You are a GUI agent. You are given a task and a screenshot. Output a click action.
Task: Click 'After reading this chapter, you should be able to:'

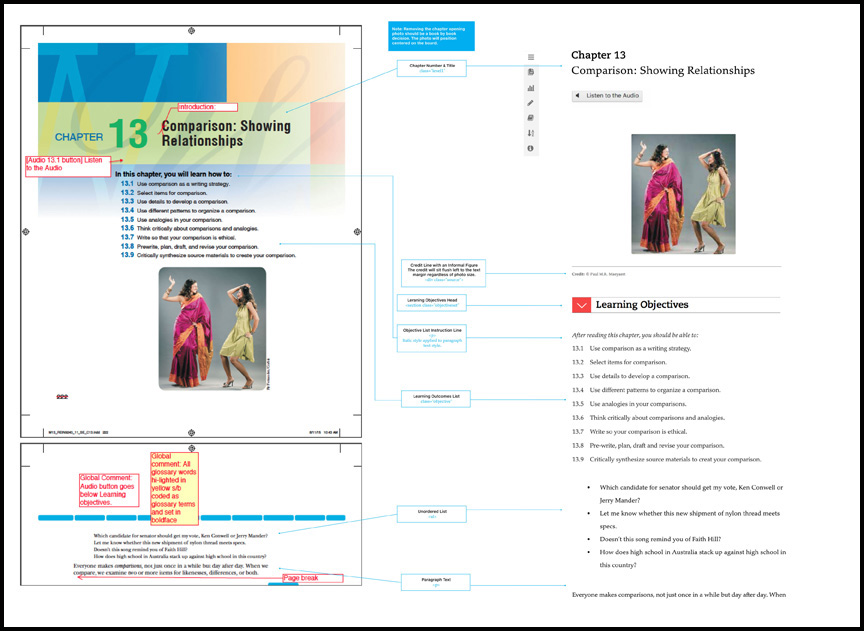(635, 335)
